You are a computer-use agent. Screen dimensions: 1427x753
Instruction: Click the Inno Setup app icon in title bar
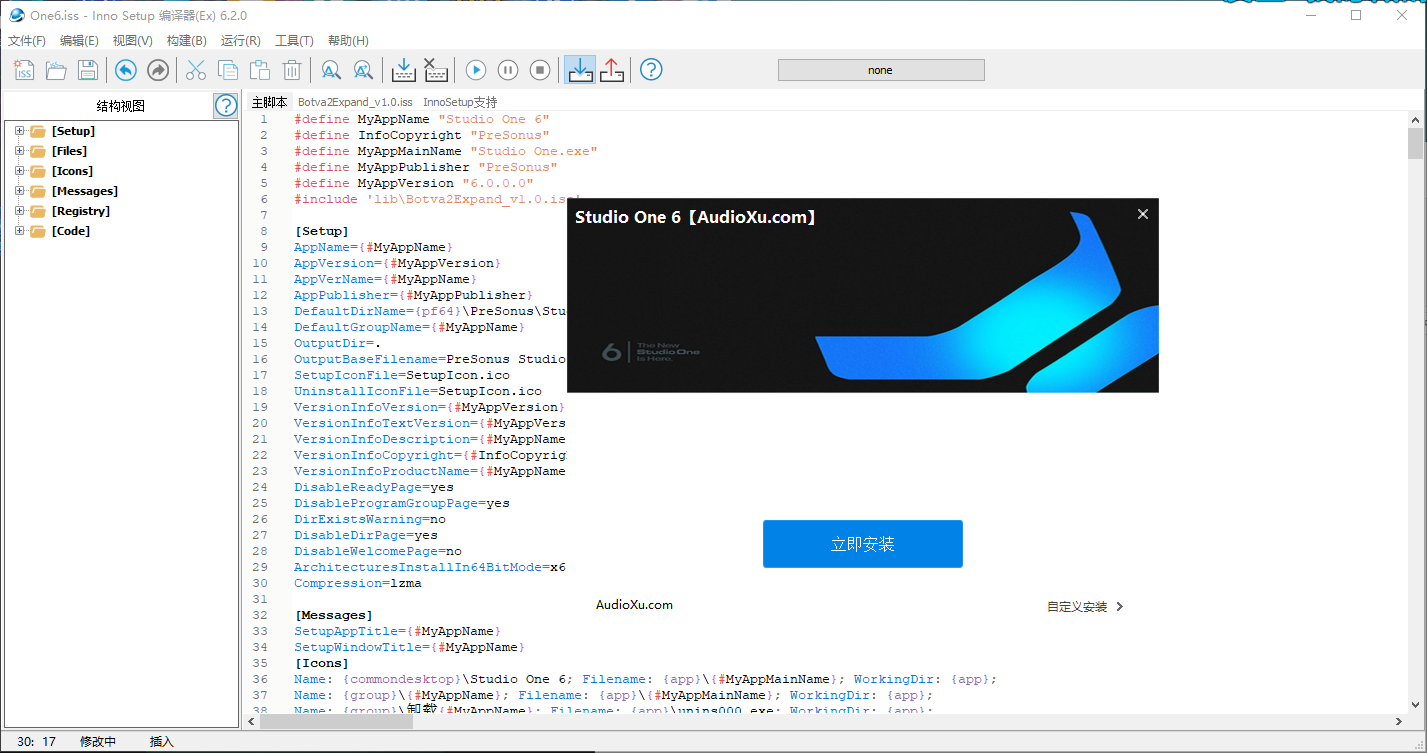point(16,16)
